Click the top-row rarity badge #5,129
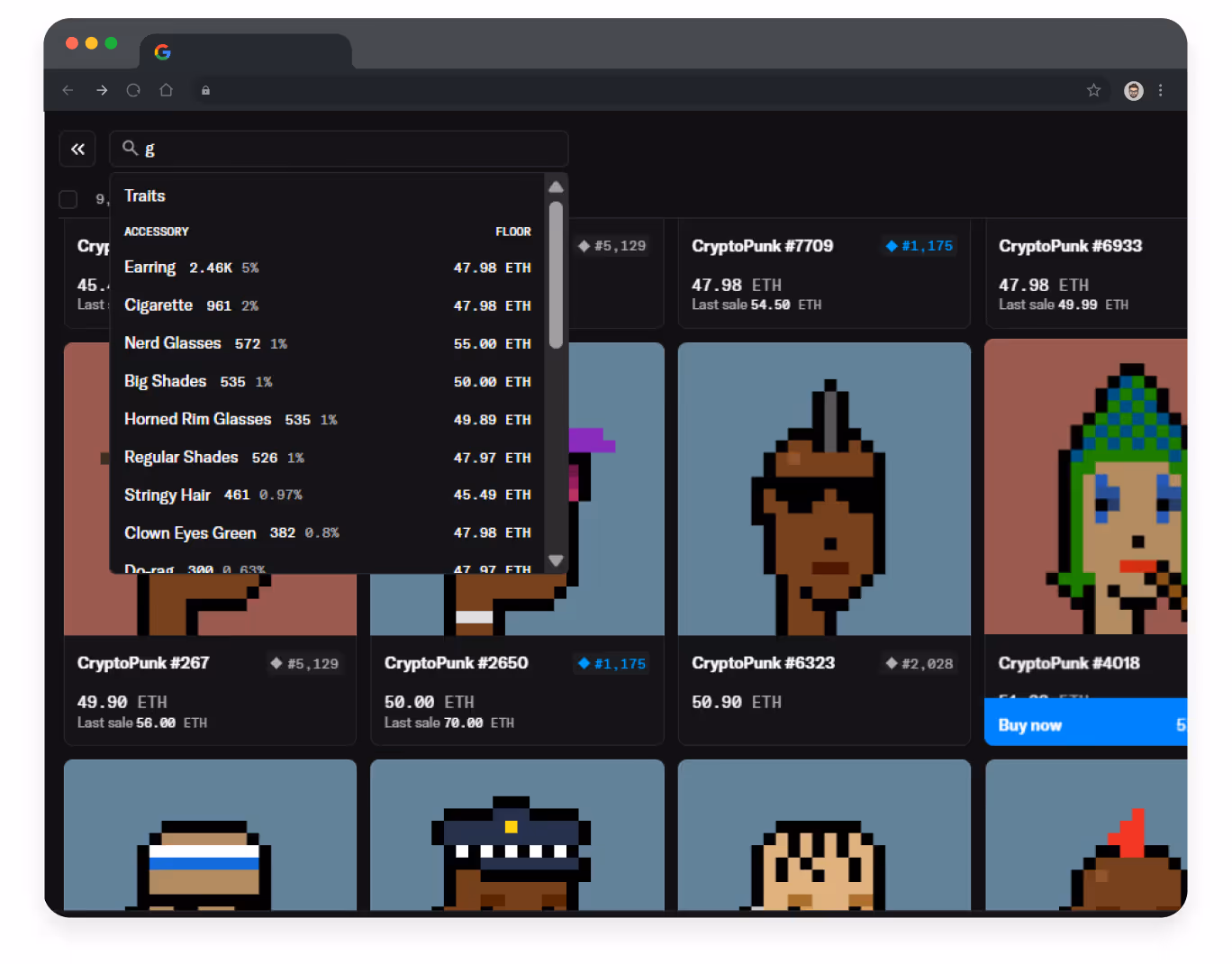The width and height of the screenshot is (1232, 964). (611, 246)
